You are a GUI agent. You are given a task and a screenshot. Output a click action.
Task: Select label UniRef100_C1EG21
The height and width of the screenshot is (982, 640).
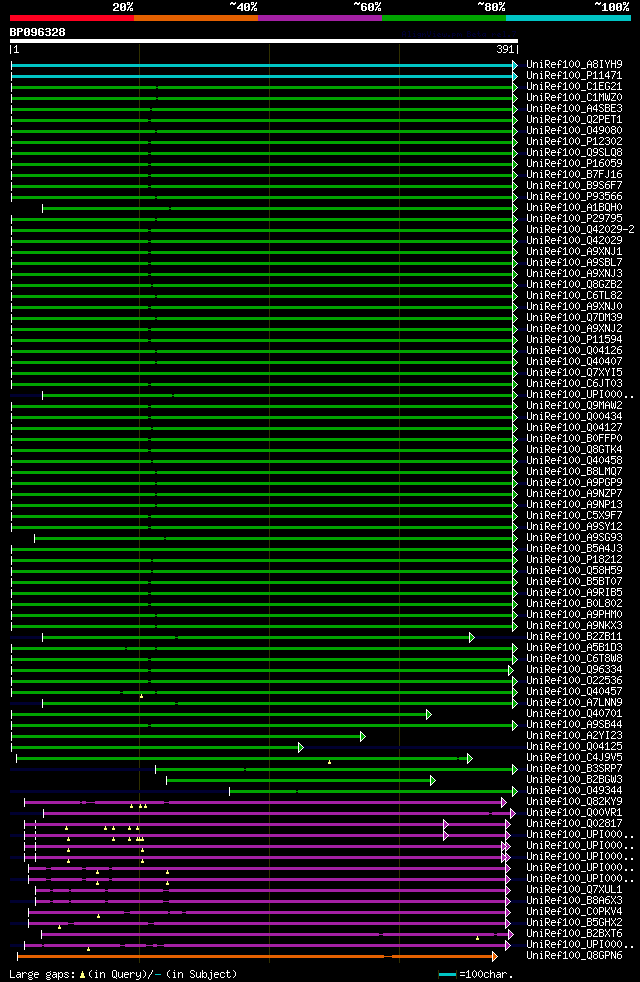click(x=574, y=86)
